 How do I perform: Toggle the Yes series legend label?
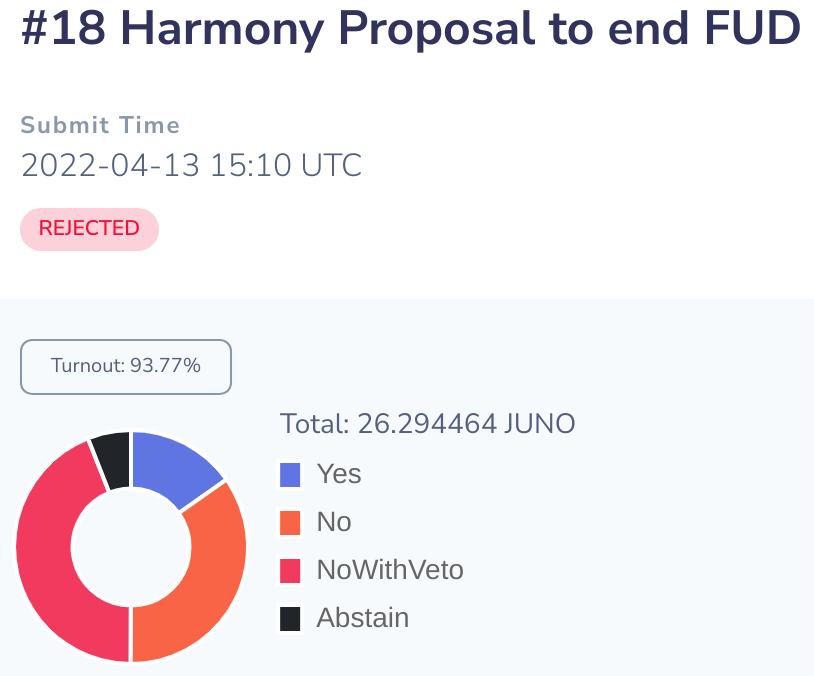click(339, 474)
